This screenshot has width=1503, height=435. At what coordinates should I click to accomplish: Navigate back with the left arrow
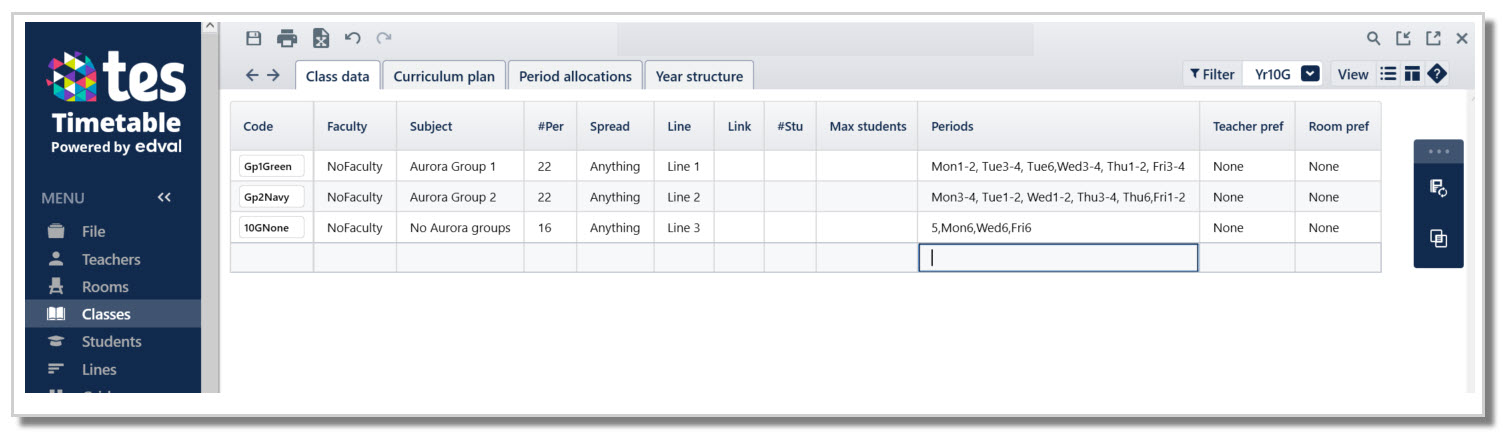(252, 75)
